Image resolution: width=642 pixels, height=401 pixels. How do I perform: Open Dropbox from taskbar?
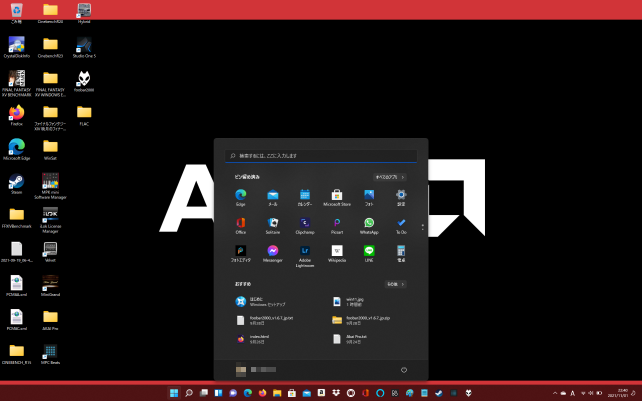tap(336, 393)
